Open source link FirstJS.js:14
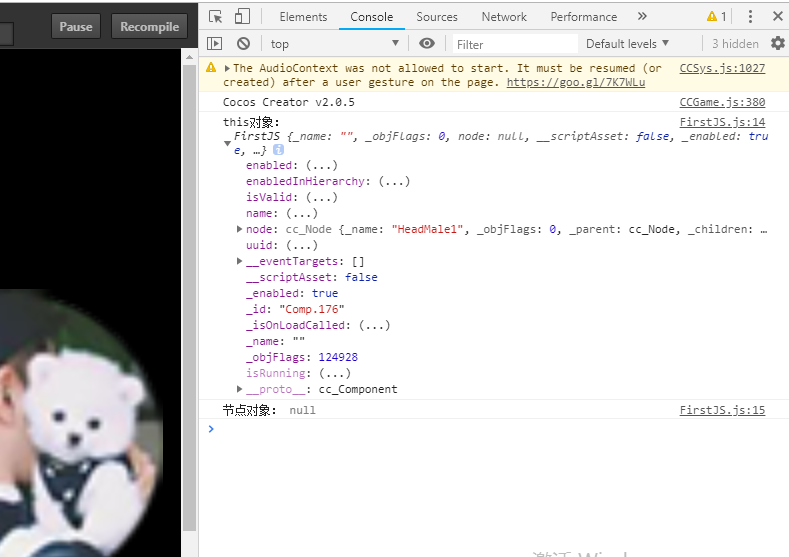789x557 pixels. click(722, 122)
